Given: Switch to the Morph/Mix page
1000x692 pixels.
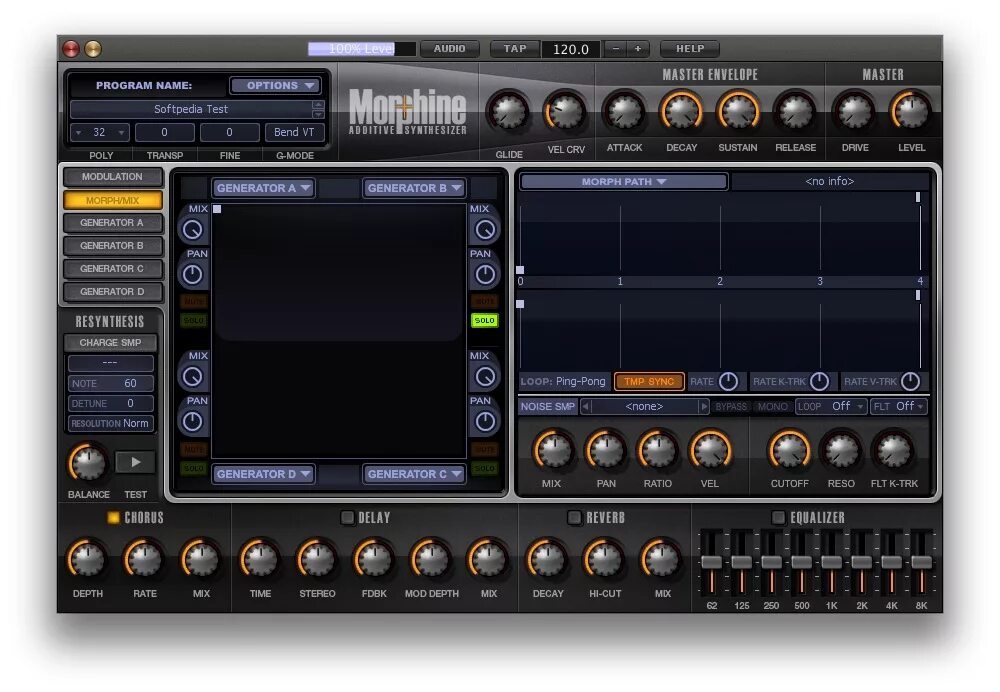Looking at the screenshot, I should (112, 200).
